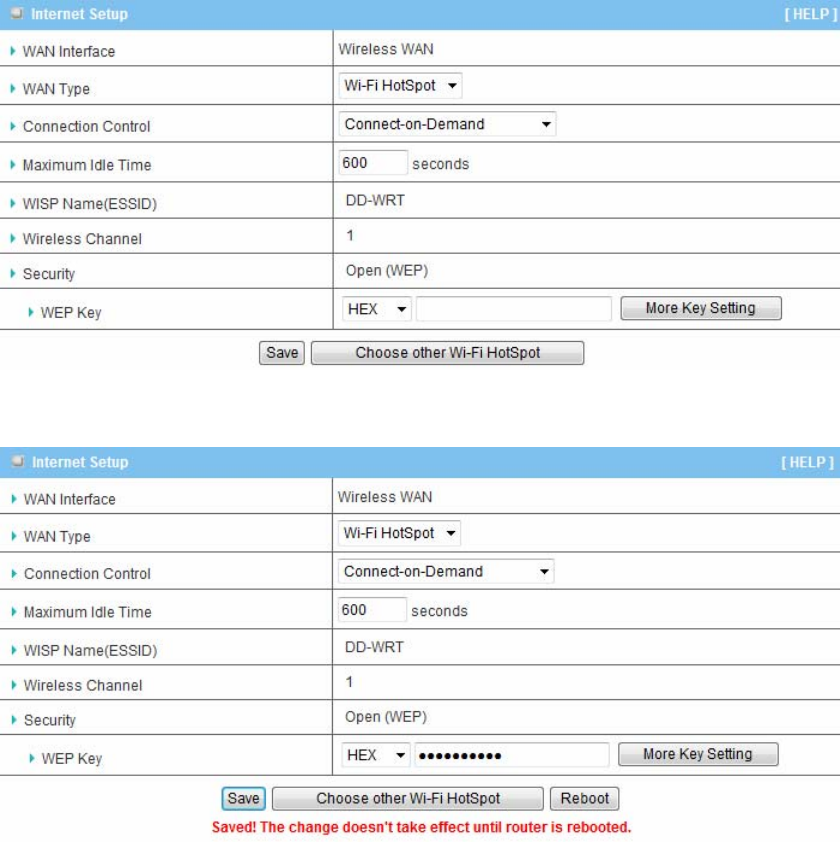Click the WAN Type arrow in bottom panel
The image size is (840, 842).
(x=14, y=536)
